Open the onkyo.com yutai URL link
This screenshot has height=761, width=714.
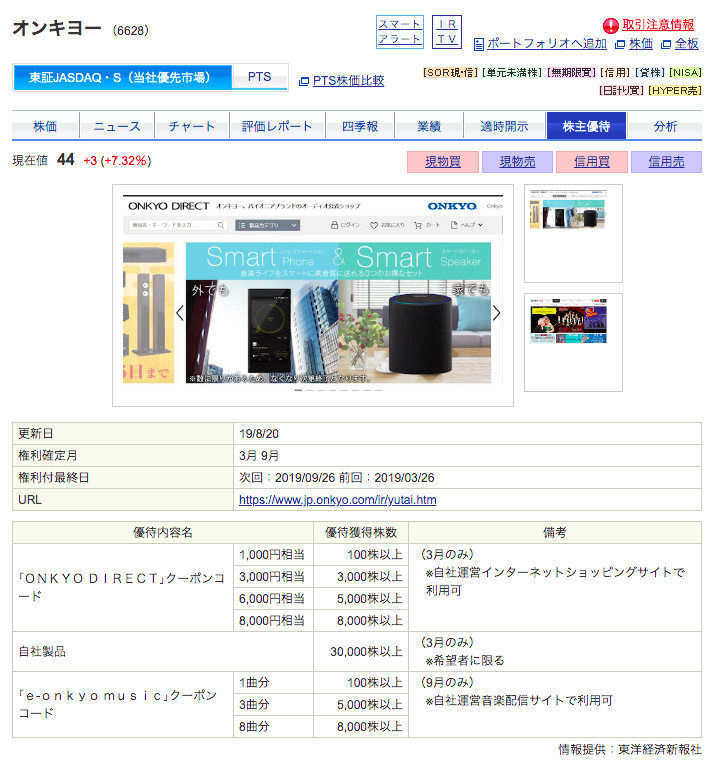[337, 500]
